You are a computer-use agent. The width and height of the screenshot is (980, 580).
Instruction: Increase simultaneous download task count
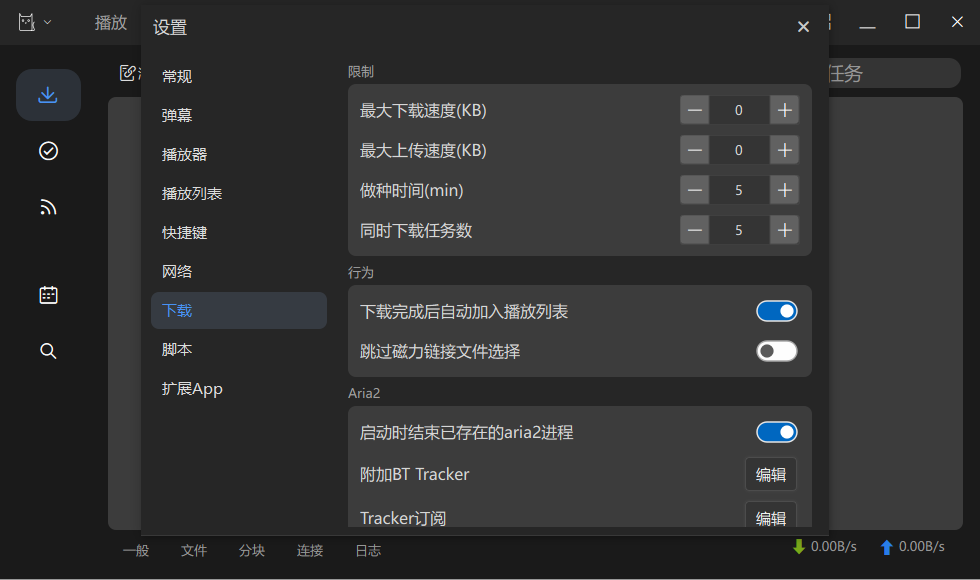(x=784, y=230)
